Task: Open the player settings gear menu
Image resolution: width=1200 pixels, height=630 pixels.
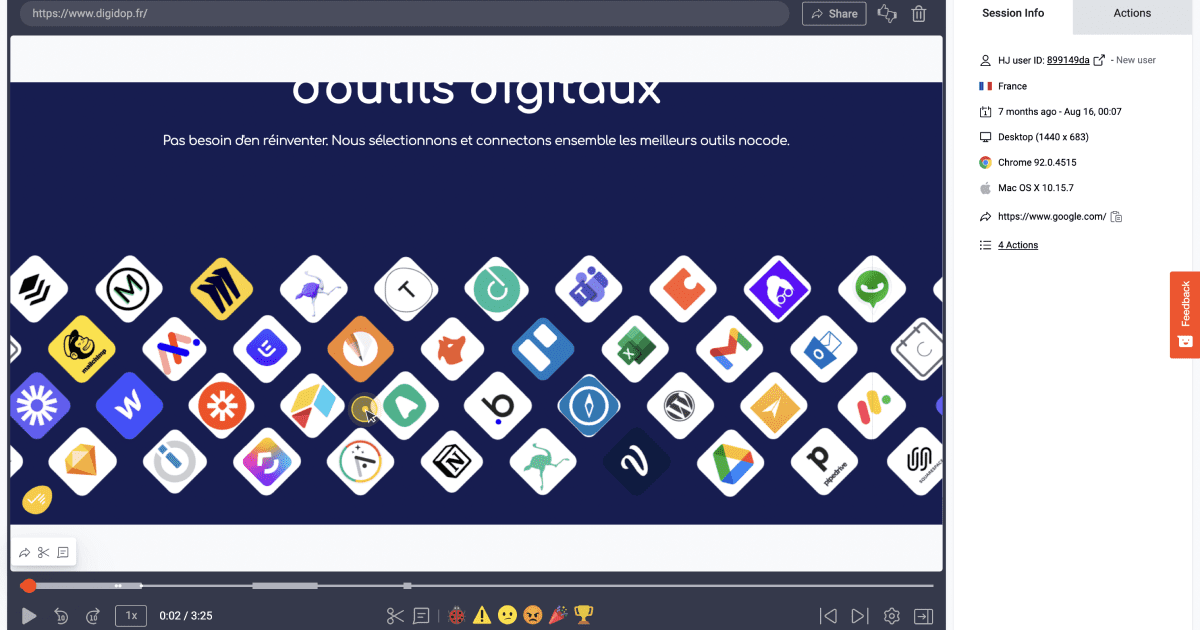Action: click(x=892, y=616)
